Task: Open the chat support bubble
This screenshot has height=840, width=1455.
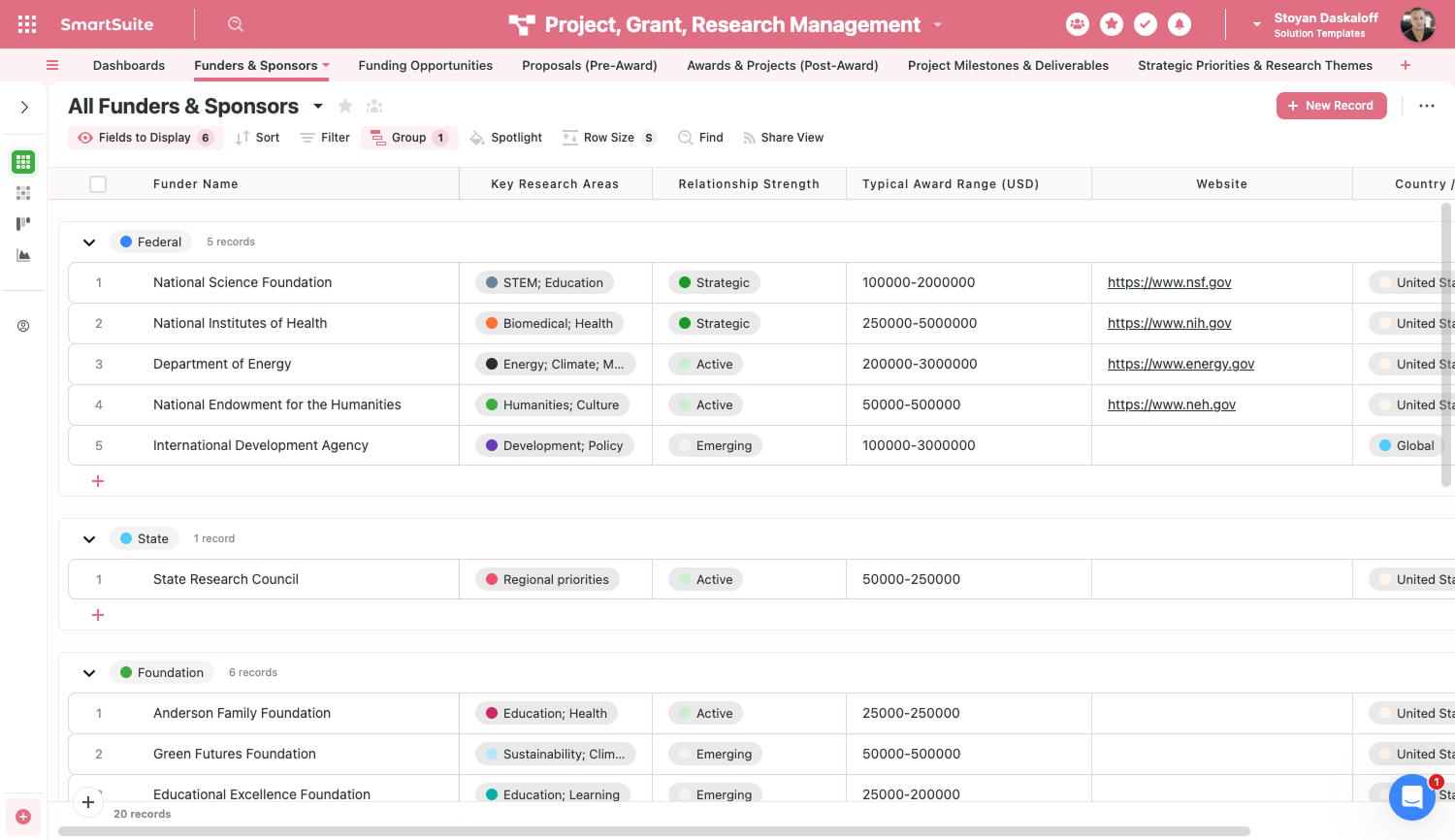Action: click(x=1412, y=797)
